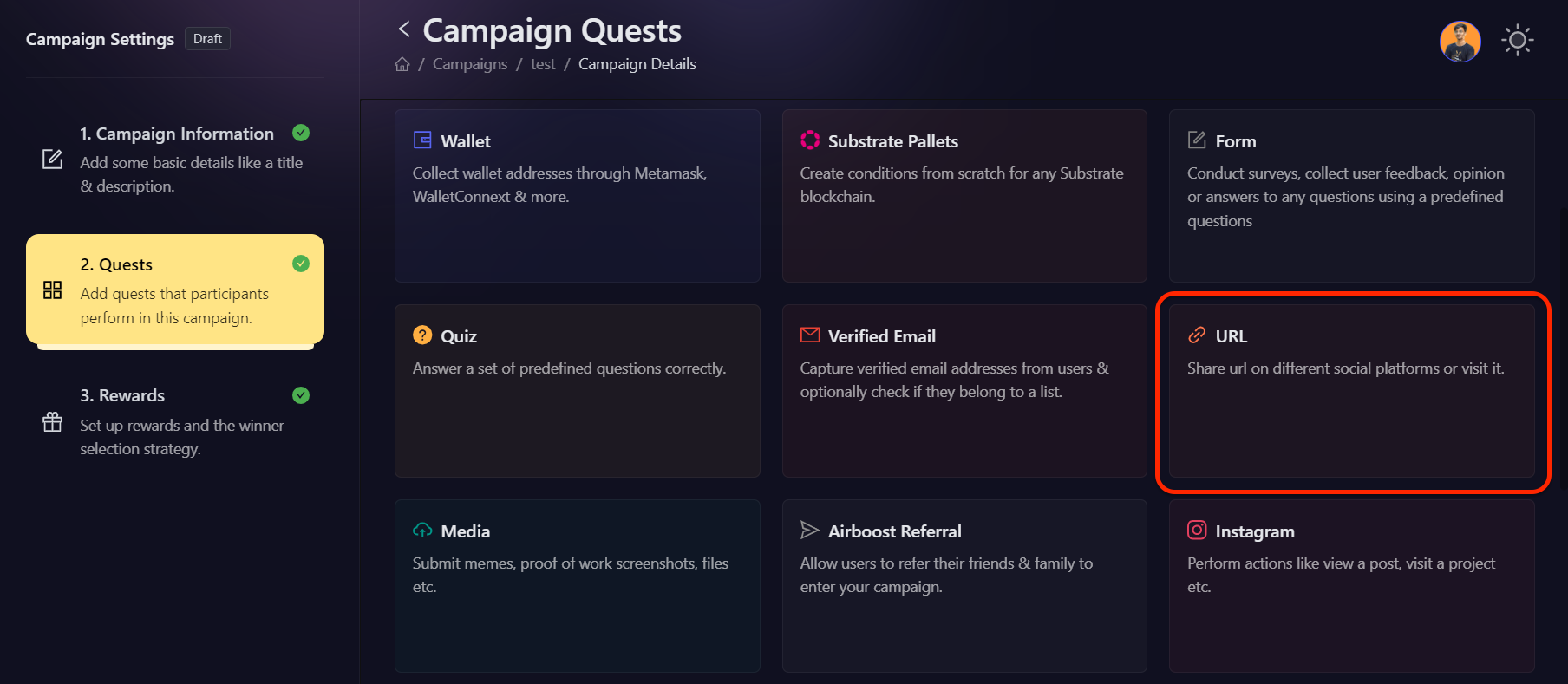The image size is (1568, 684).
Task: Click the Media upload cloud icon
Action: (x=422, y=531)
